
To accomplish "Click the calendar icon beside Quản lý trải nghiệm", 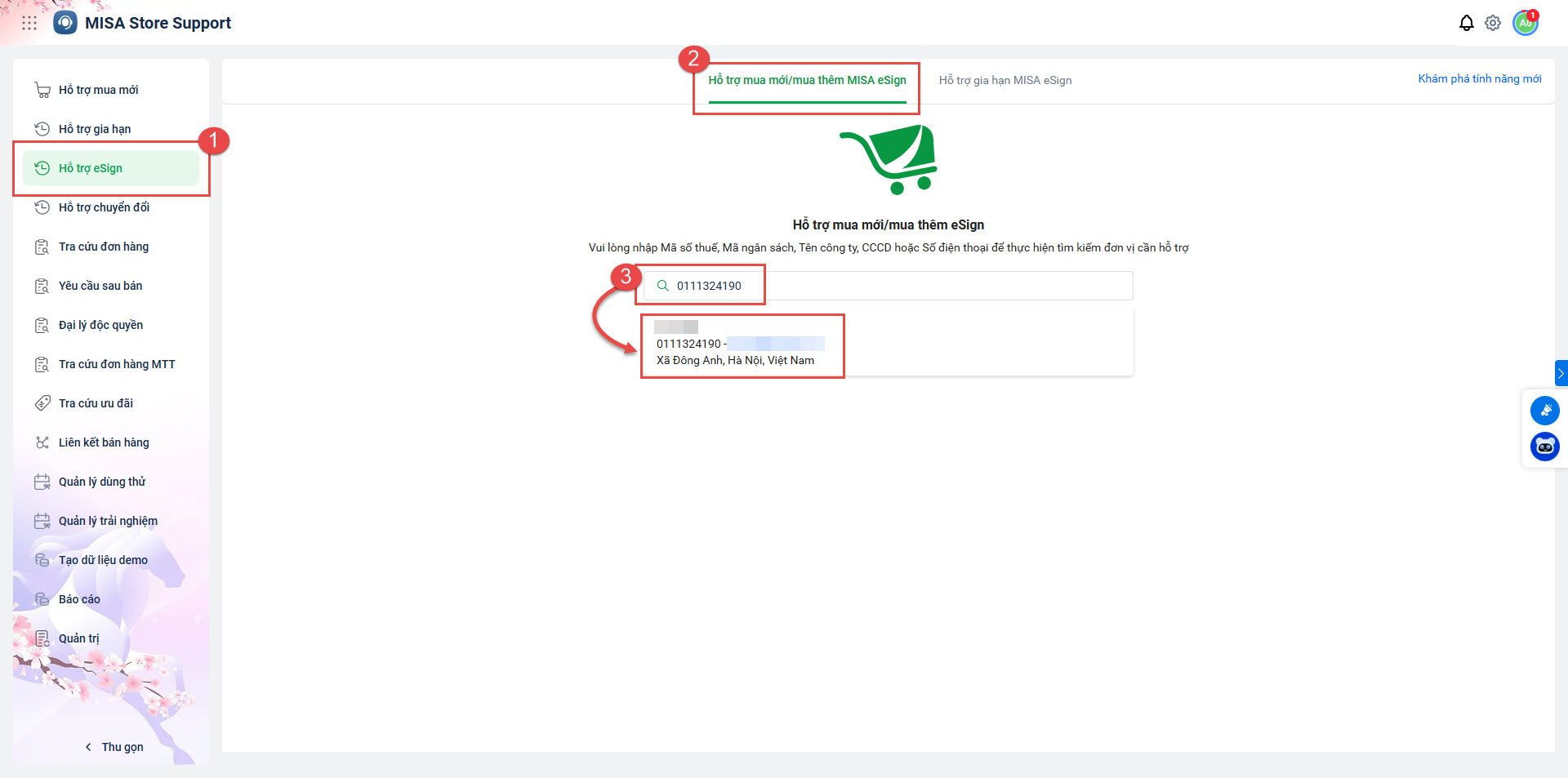I will [x=42, y=521].
